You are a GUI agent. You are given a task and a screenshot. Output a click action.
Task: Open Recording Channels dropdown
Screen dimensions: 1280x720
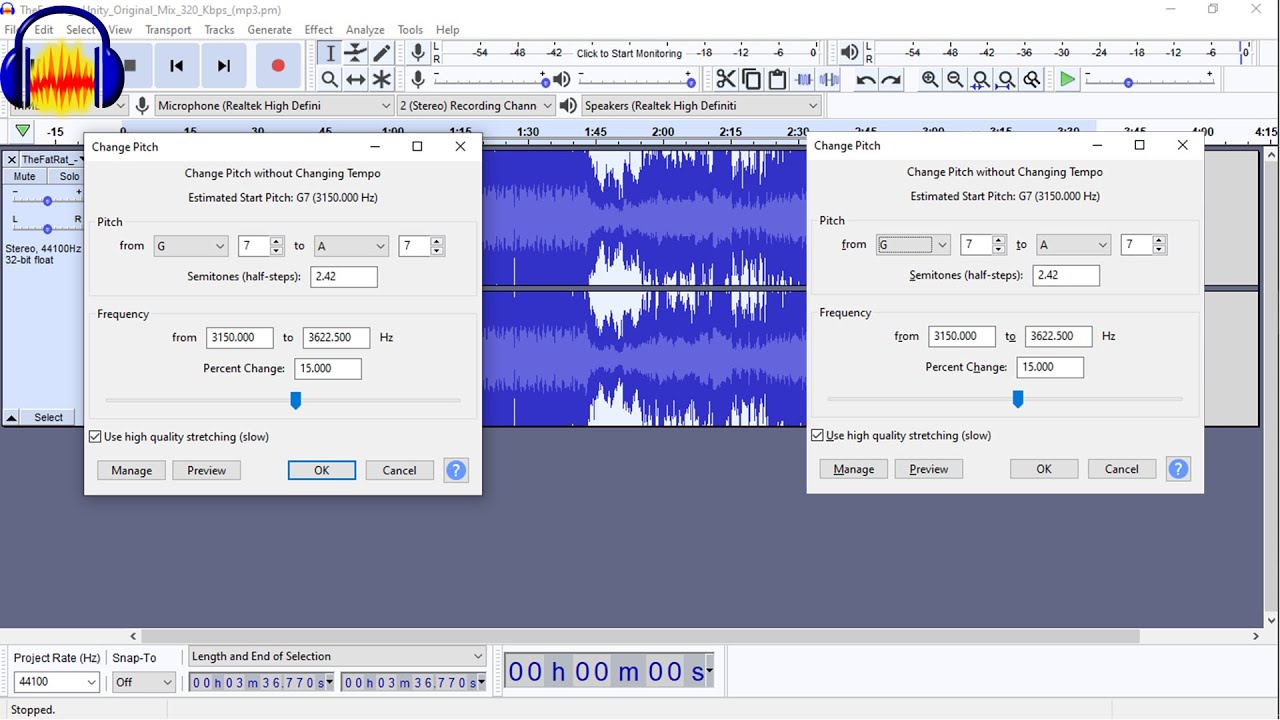coord(476,105)
